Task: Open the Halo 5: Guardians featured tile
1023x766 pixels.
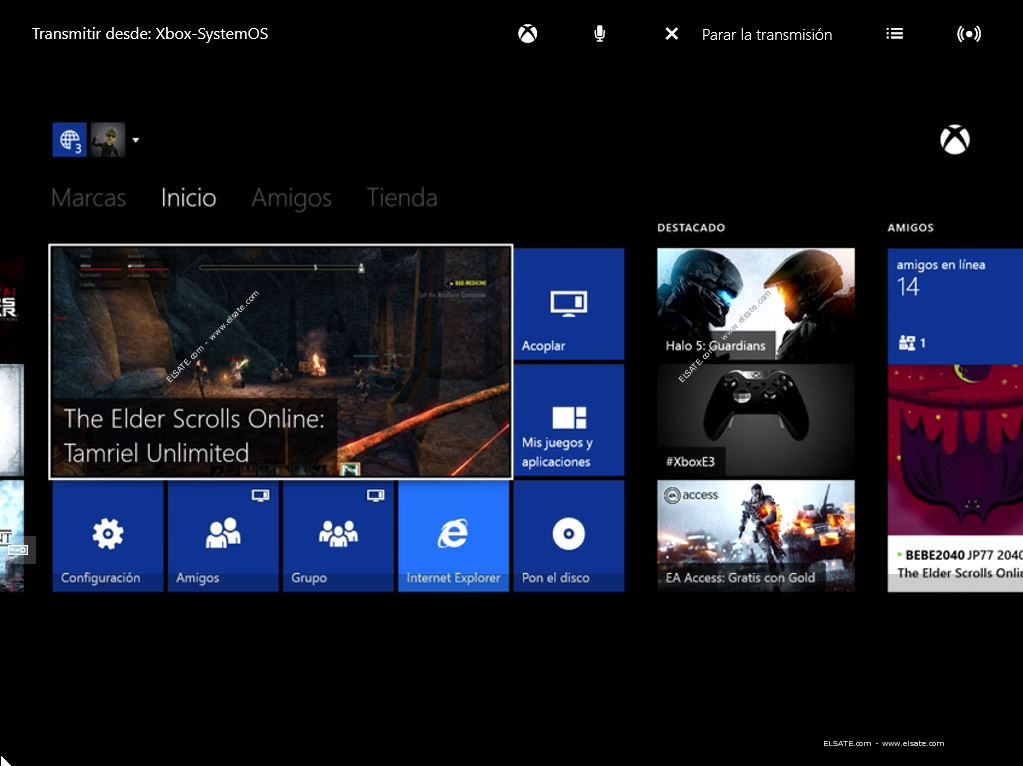Action: point(756,304)
